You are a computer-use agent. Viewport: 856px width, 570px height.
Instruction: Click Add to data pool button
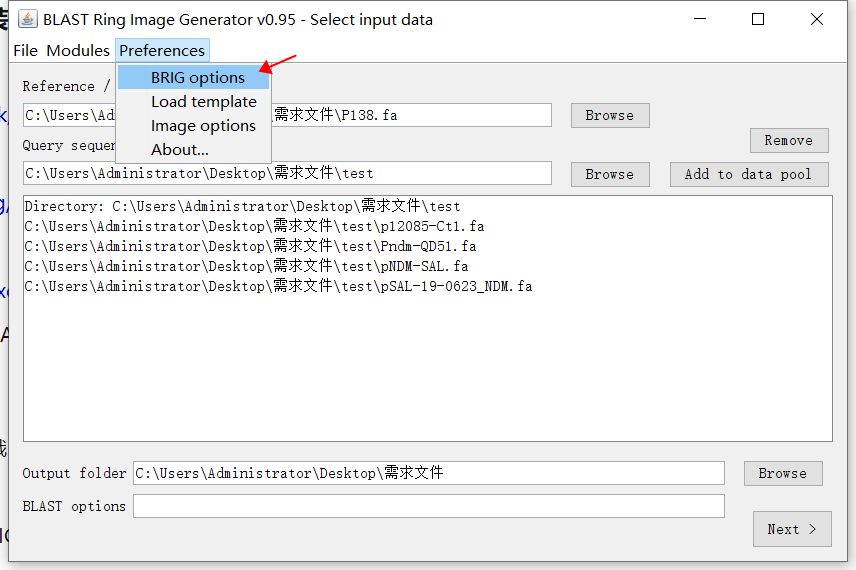[749, 174]
